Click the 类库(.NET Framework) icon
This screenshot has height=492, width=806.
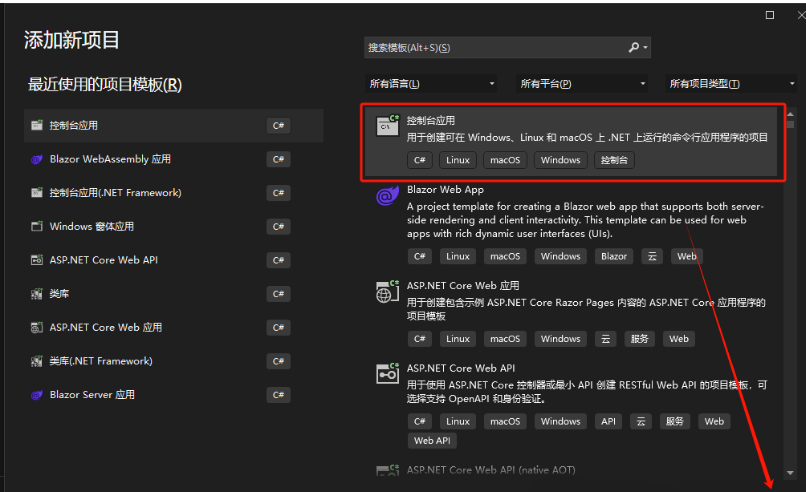click(36, 361)
